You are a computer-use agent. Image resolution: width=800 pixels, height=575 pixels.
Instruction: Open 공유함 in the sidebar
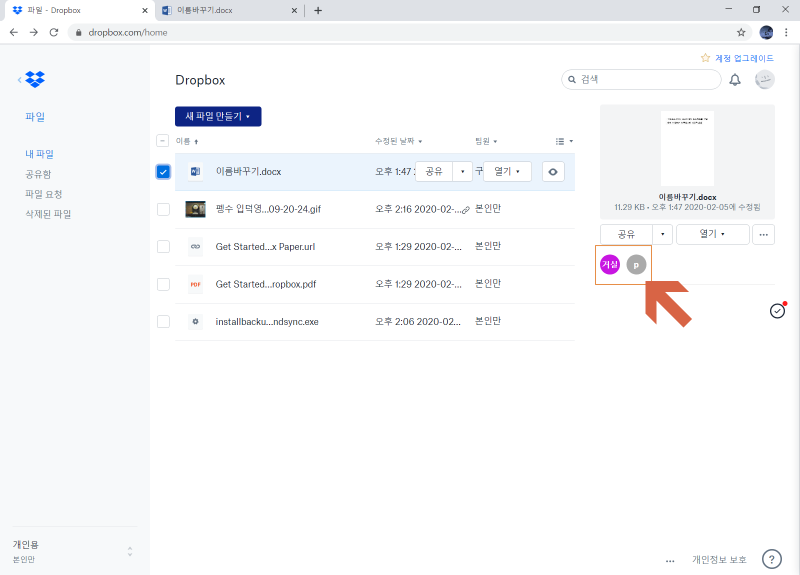(38, 174)
